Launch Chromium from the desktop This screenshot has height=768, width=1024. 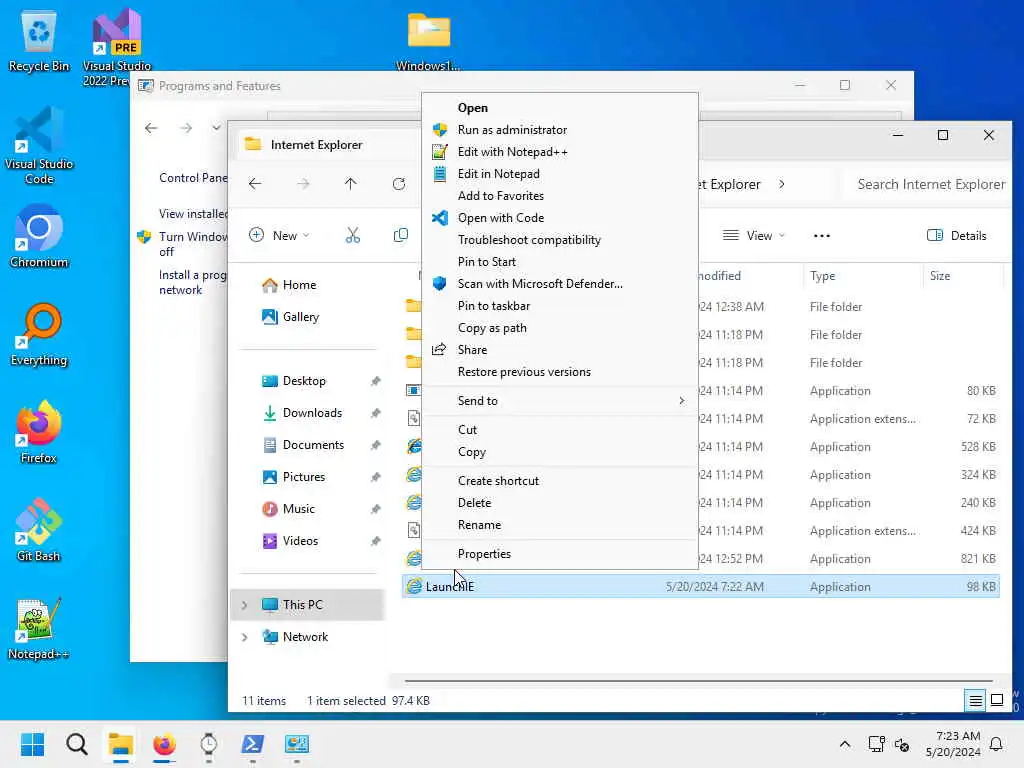[39, 236]
